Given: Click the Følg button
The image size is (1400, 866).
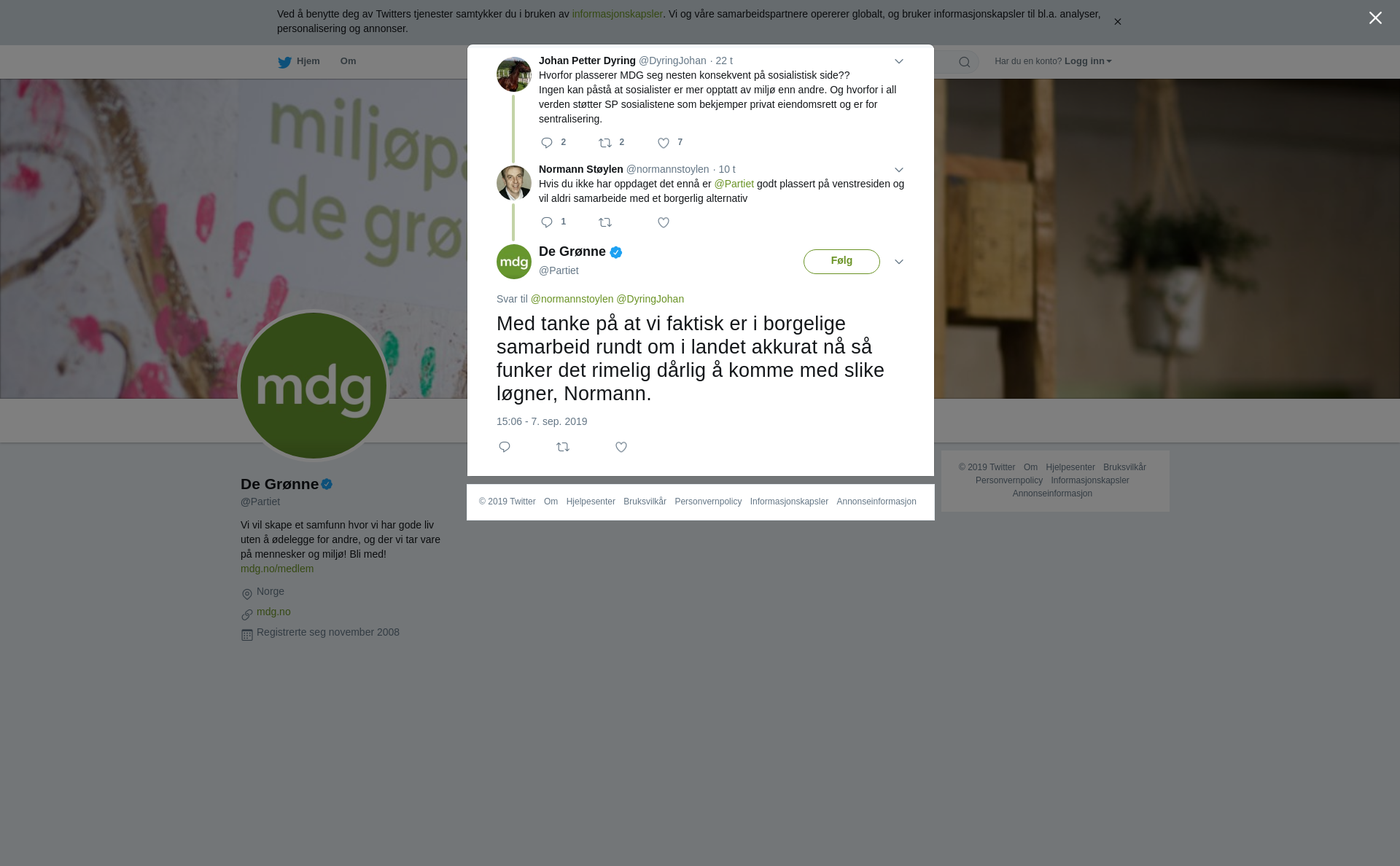Looking at the screenshot, I should point(841,262).
